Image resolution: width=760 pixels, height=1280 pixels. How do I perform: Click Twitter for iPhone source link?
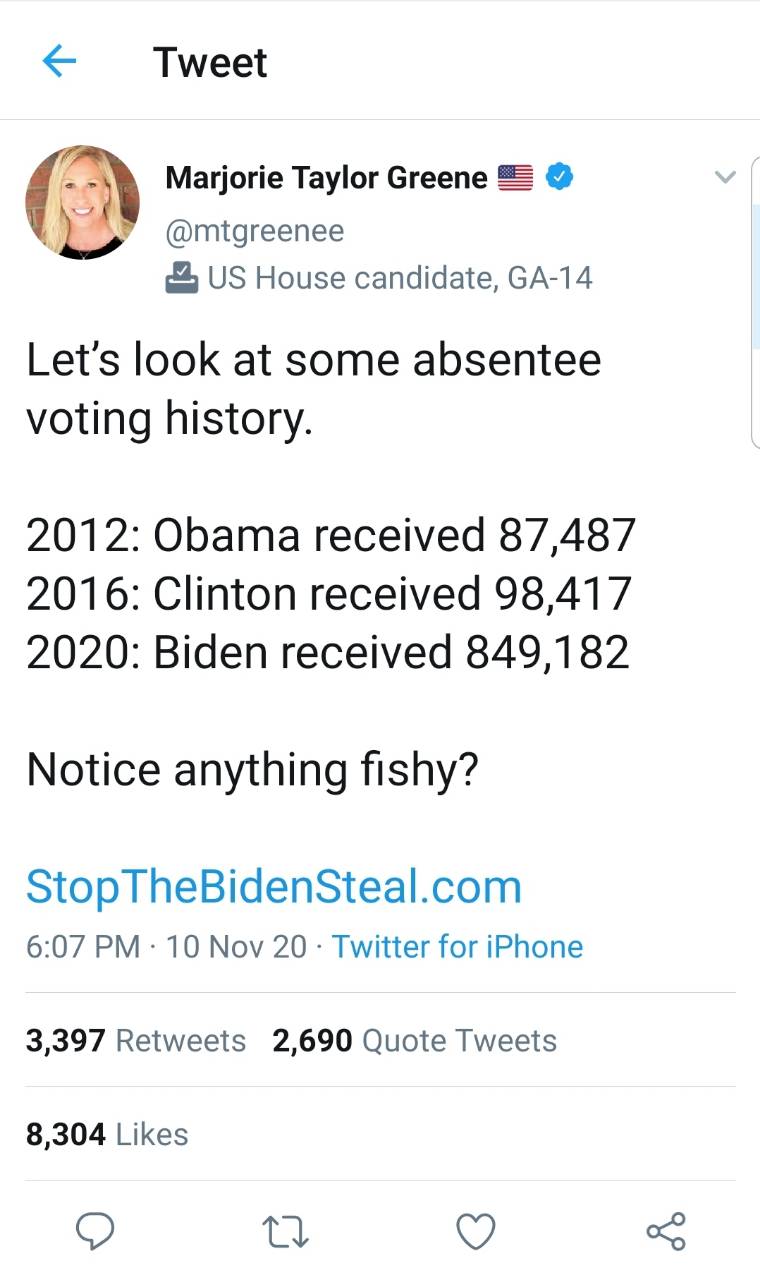(x=457, y=946)
